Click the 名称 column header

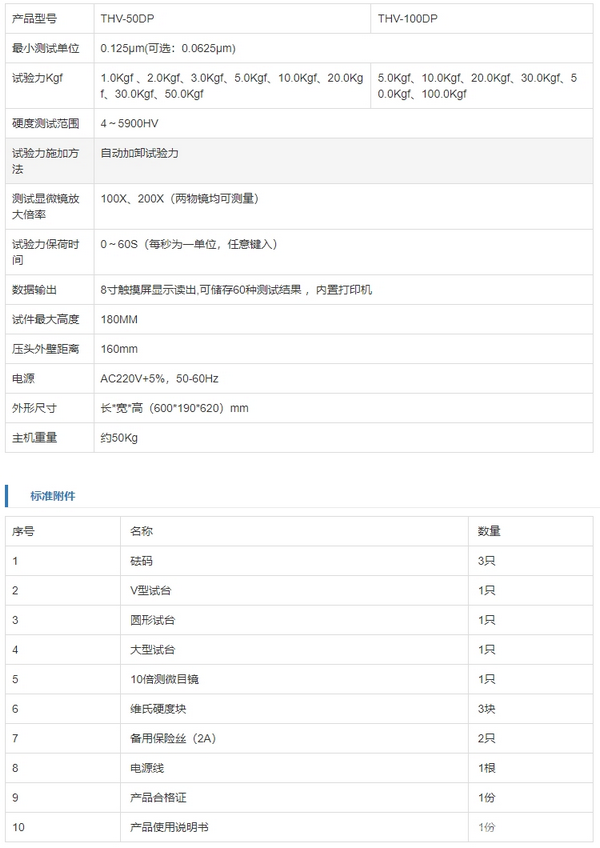[141, 531]
